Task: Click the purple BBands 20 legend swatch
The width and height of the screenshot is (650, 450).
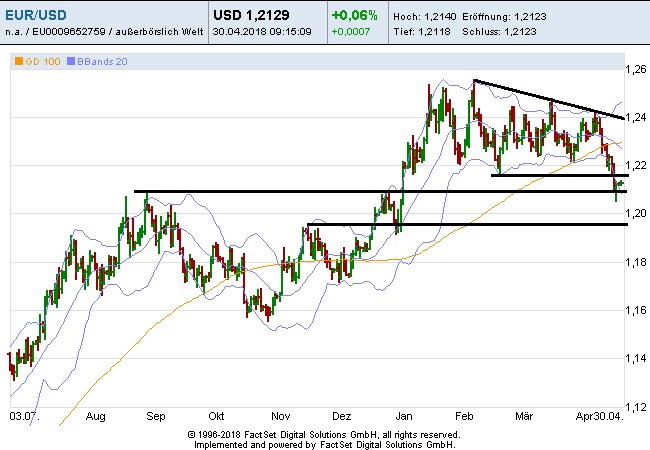Action: tap(71, 61)
